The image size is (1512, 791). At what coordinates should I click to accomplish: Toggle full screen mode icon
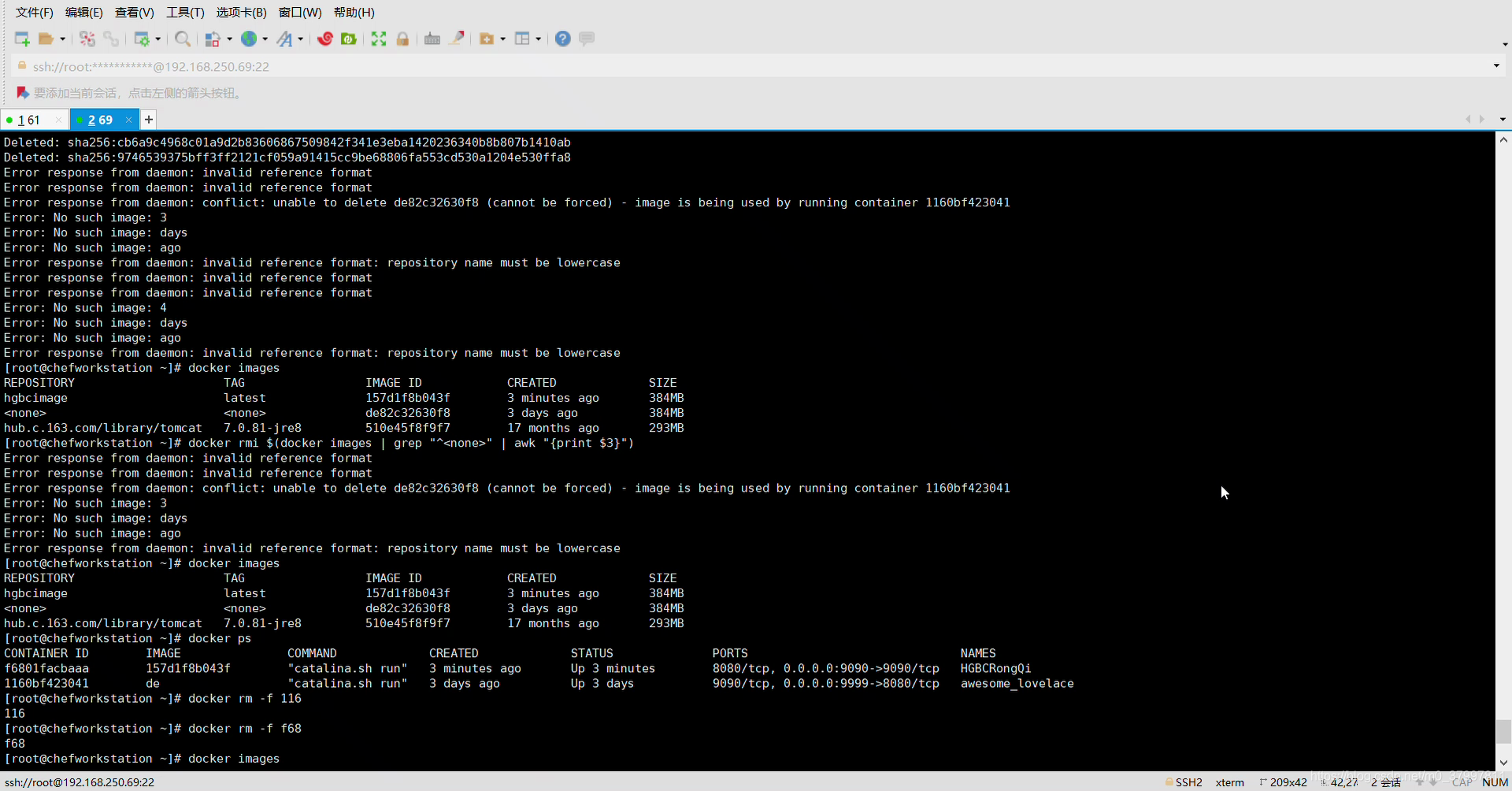tap(379, 39)
